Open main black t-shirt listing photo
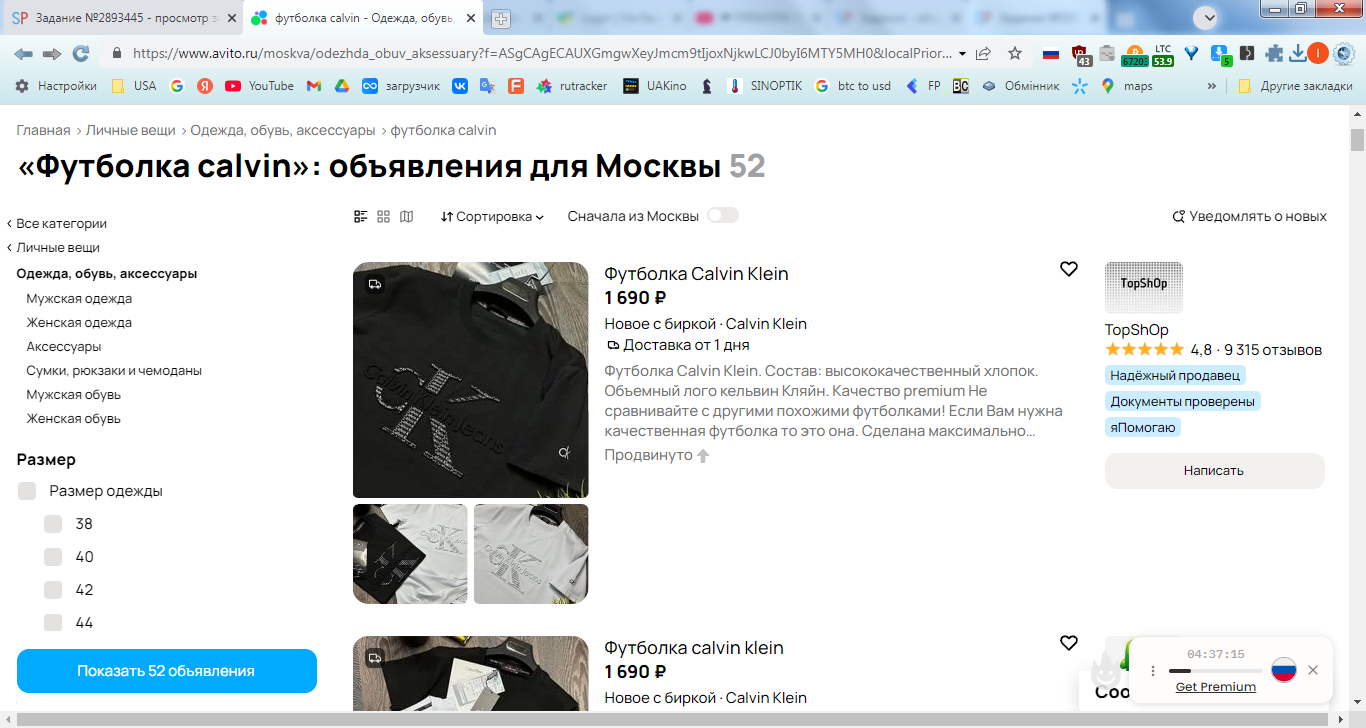 471,380
